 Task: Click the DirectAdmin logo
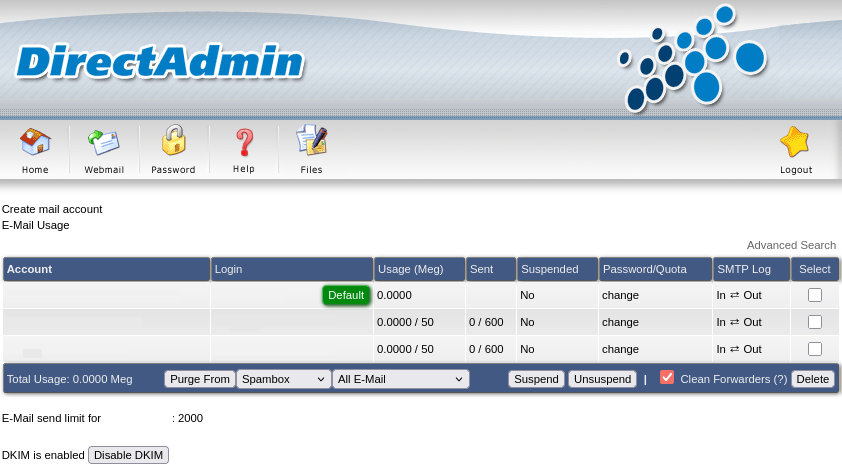pos(160,62)
